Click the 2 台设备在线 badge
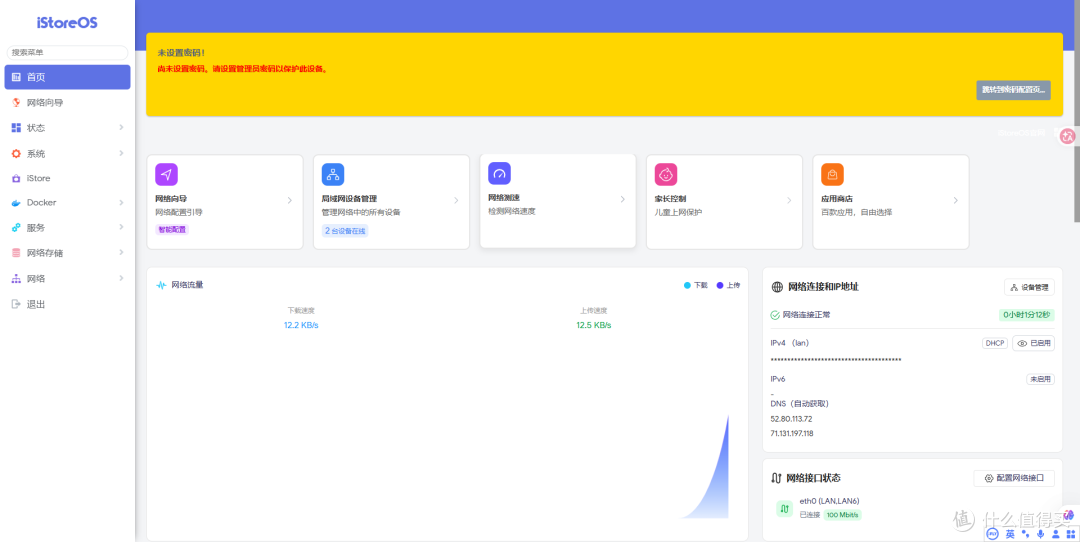The width and height of the screenshot is (1080, 542). (345, 231)
